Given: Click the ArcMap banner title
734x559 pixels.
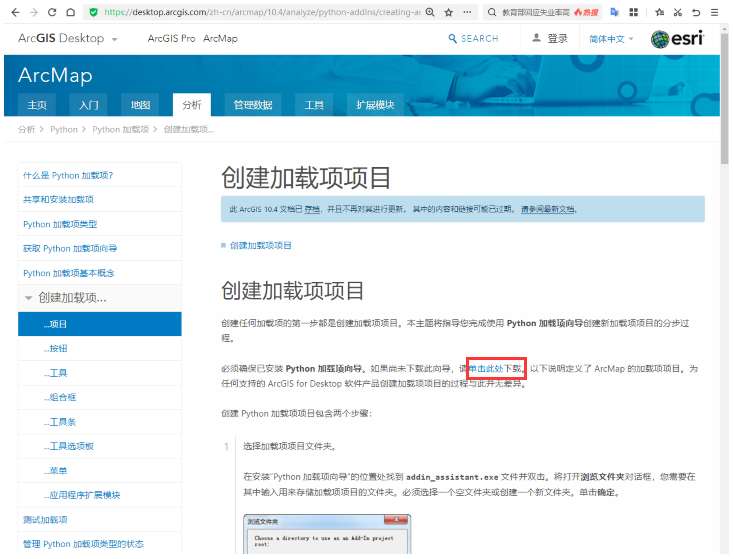Looking at the screenshot, I should pos(55,75).
